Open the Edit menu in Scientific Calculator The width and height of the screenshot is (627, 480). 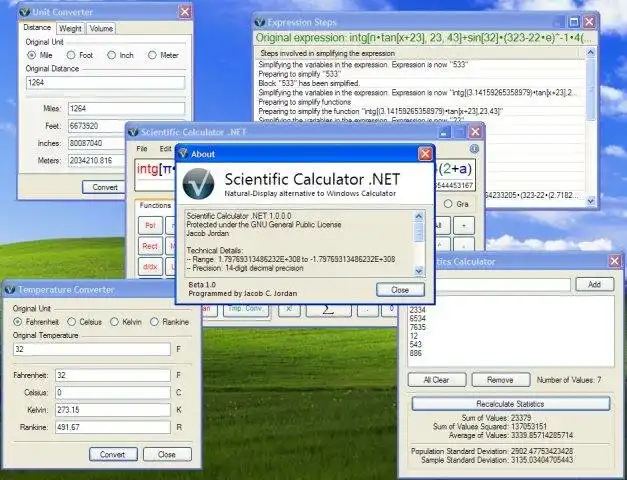tap(165, 149)
